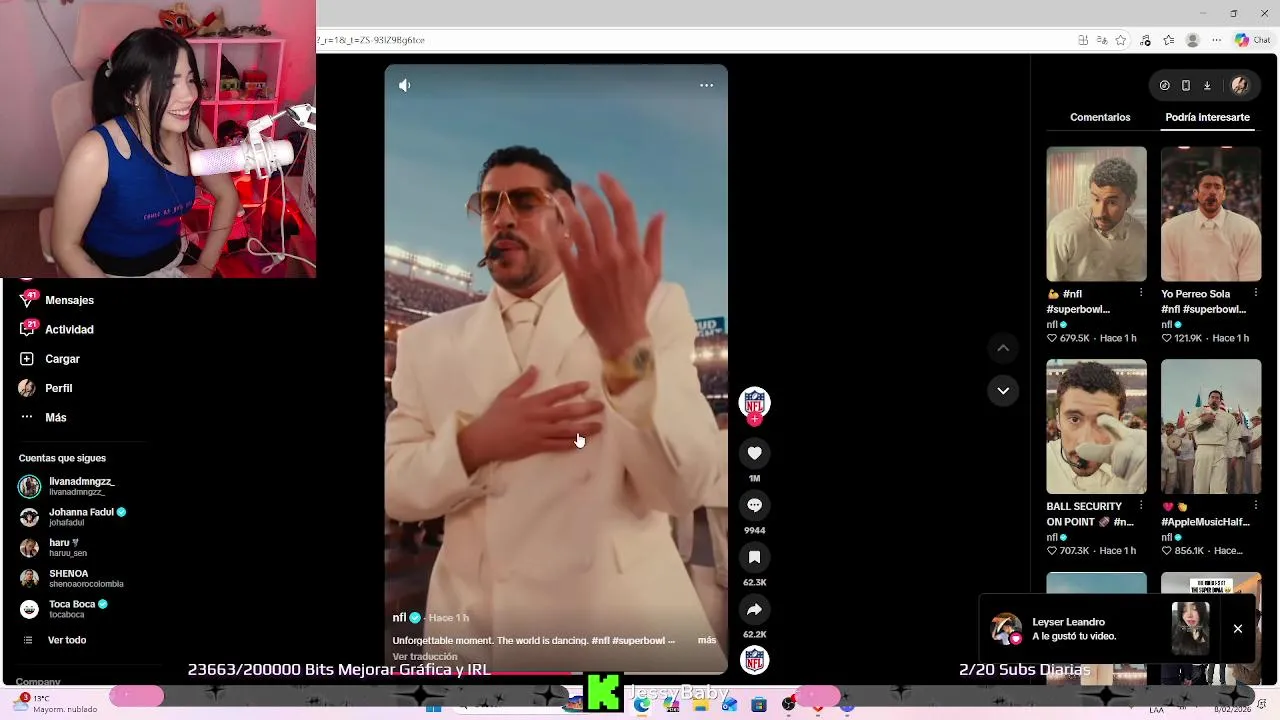This screenshot has height=720, width=1280.
Task: Open Copilot Chat in the browser
Action: tap(1252, 40)
